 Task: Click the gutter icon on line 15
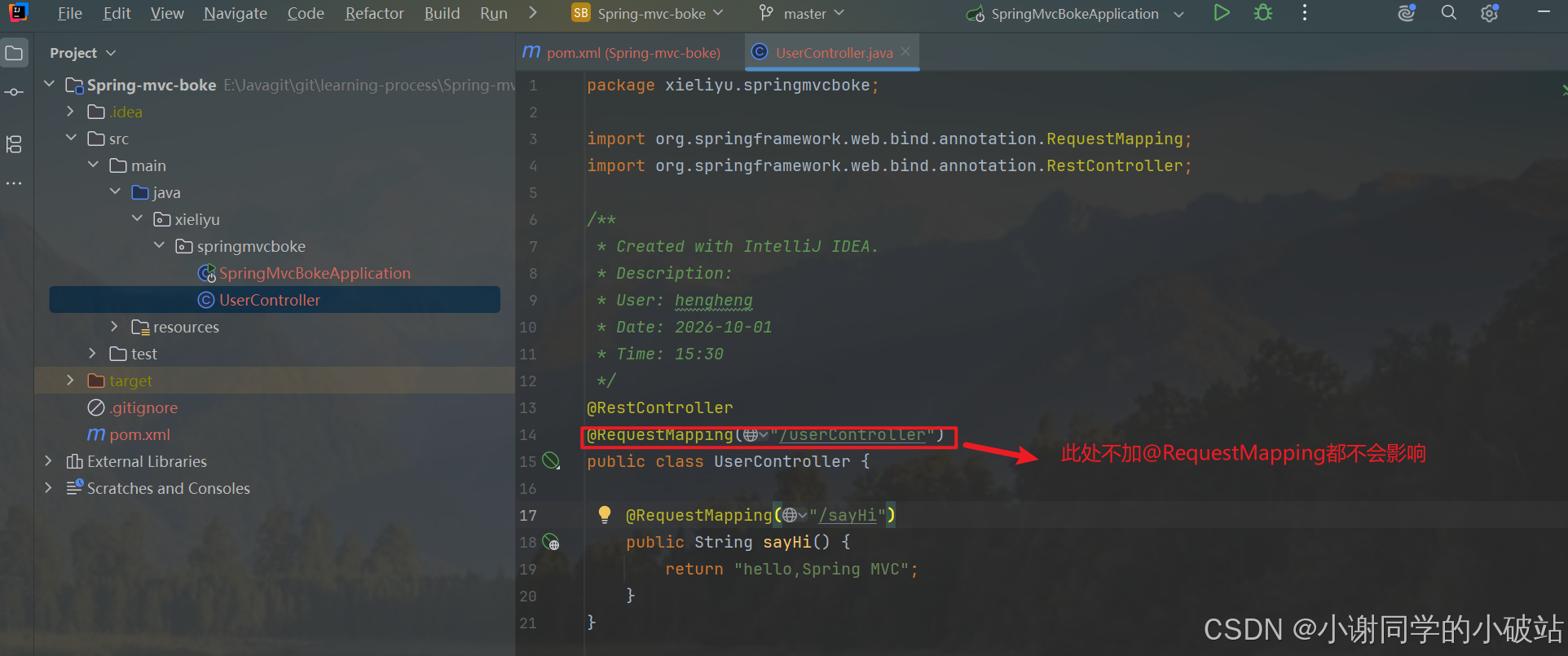tap(552, 461)
